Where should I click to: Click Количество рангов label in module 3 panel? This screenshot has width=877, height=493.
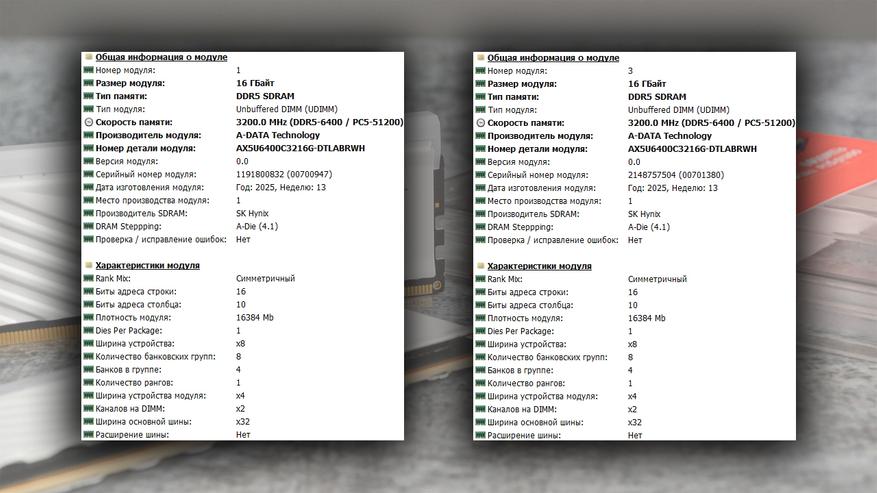[526, 383]
